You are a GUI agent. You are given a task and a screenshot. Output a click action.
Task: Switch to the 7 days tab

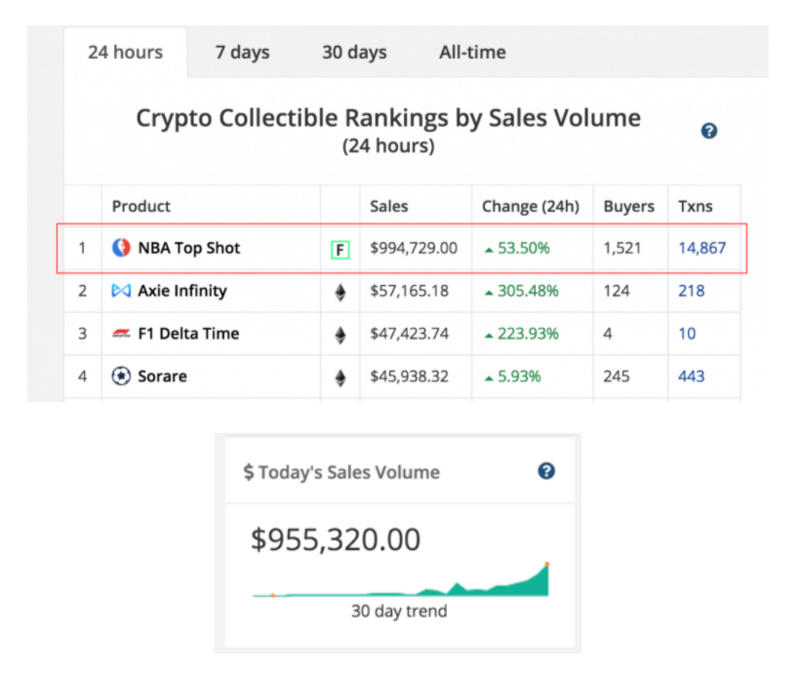click(x=242, y=52)
